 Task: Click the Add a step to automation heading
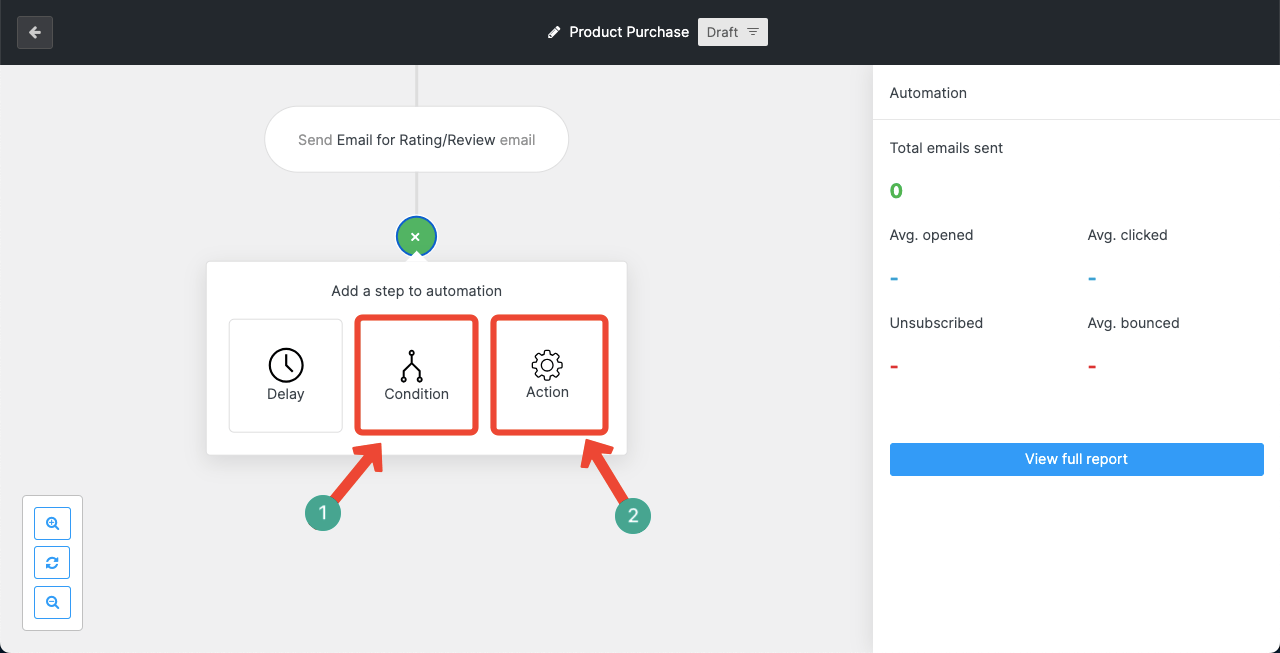[416, 291]
